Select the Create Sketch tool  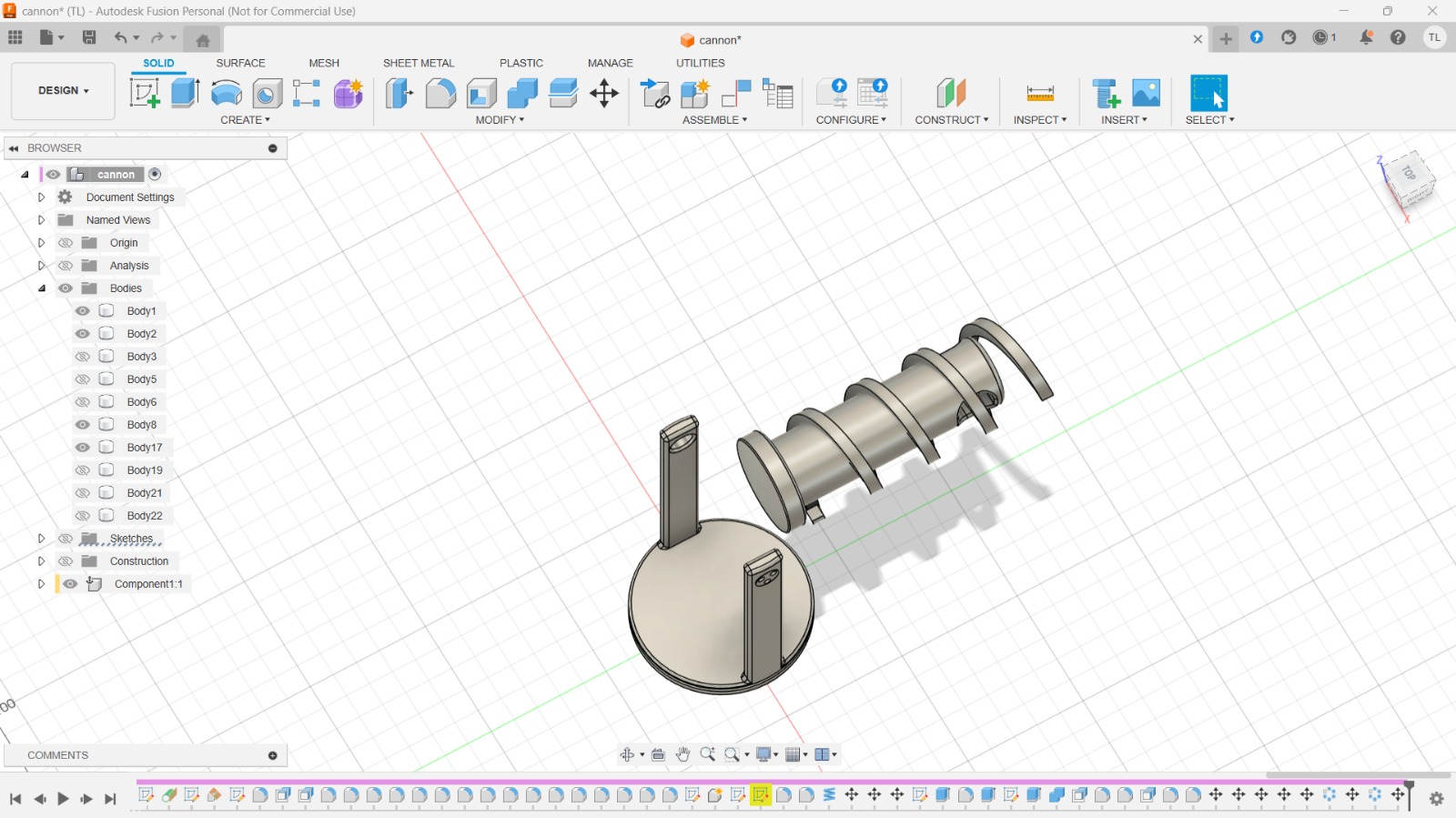tap(144, 93)
